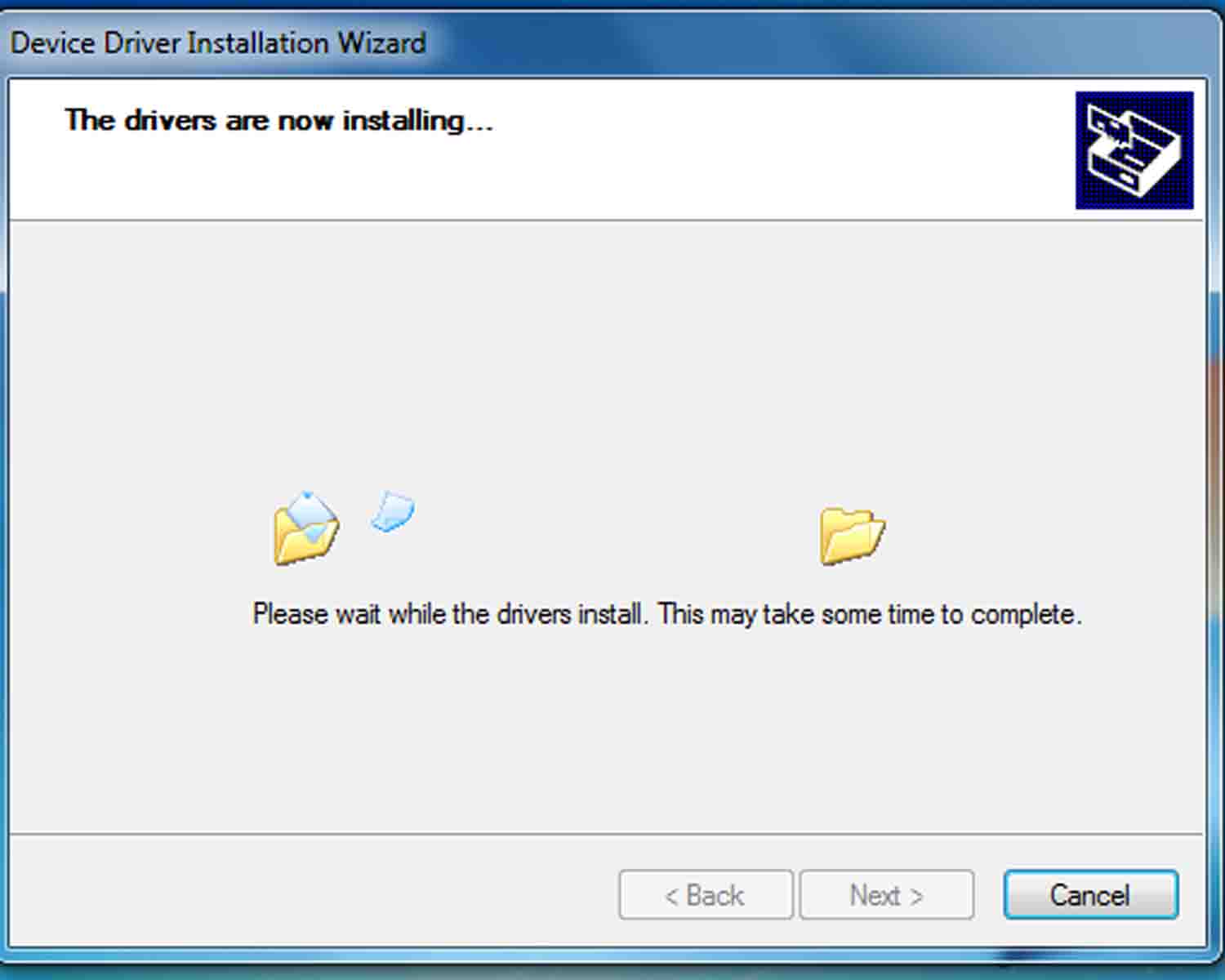
Task: Click the 'This may take some time to complete' sentence
Action: coord(870,613)
